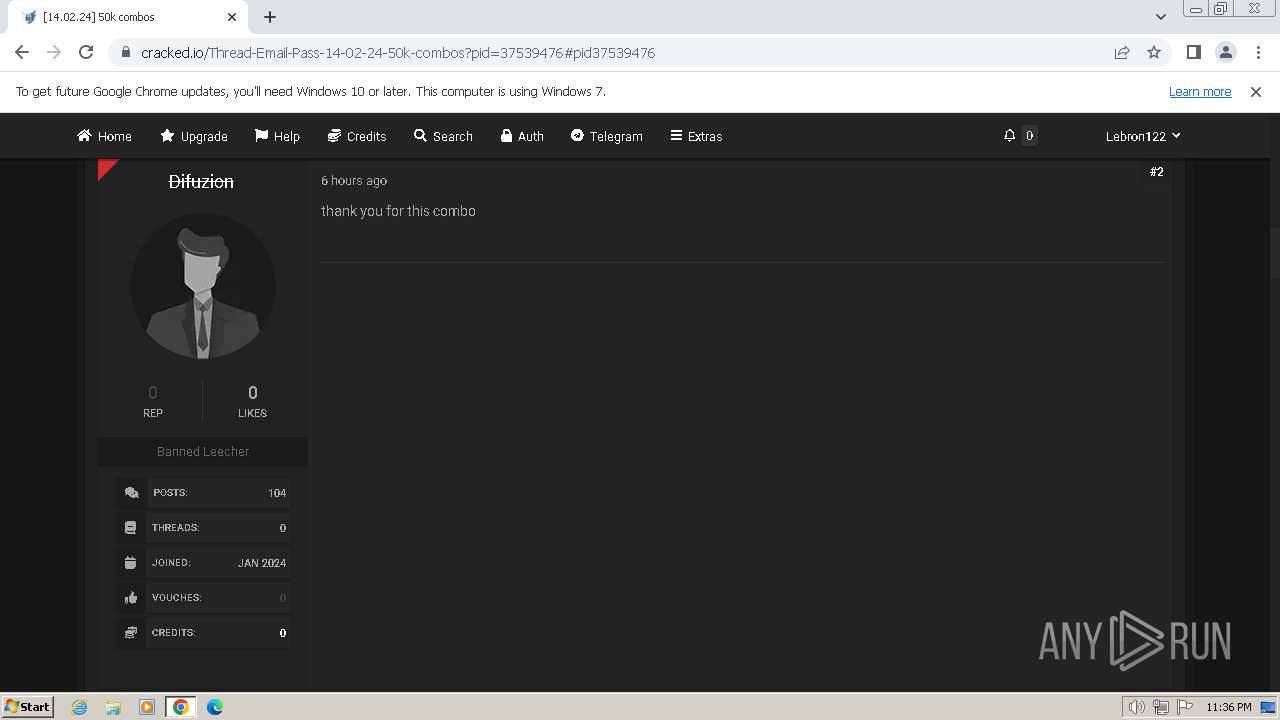Go to Home in site navigation
The image size is (1280, 720).
[104, 136]
